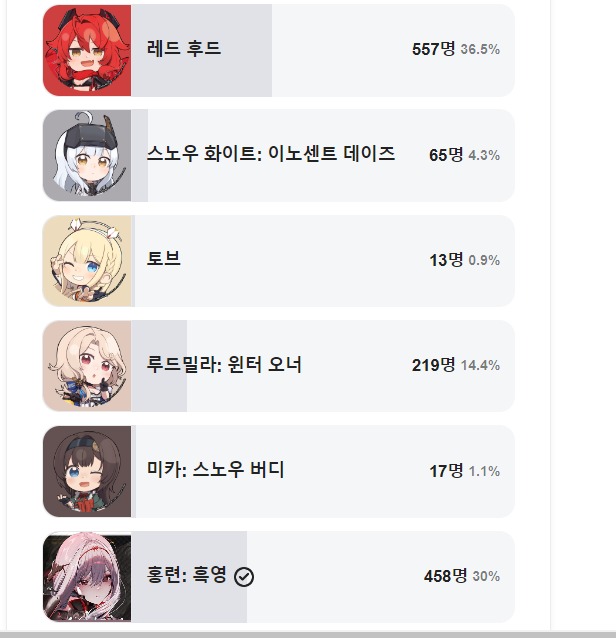616x638 pixels.
Task: Select the blonde 토브 character avatar
Action: click(x=87, y=260)
